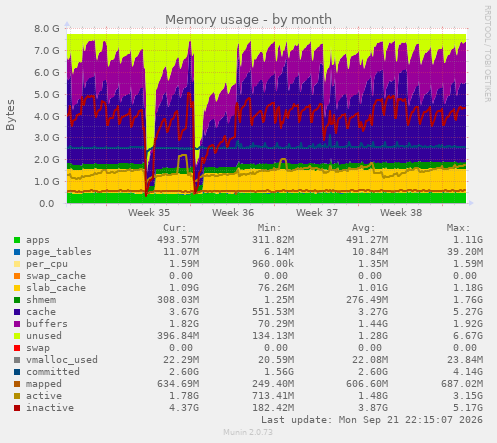Image resolution: width=497 pixels, height=443 pixels.
Task: Click unused max value '6.67G'
Action: (x=468, y=336)
